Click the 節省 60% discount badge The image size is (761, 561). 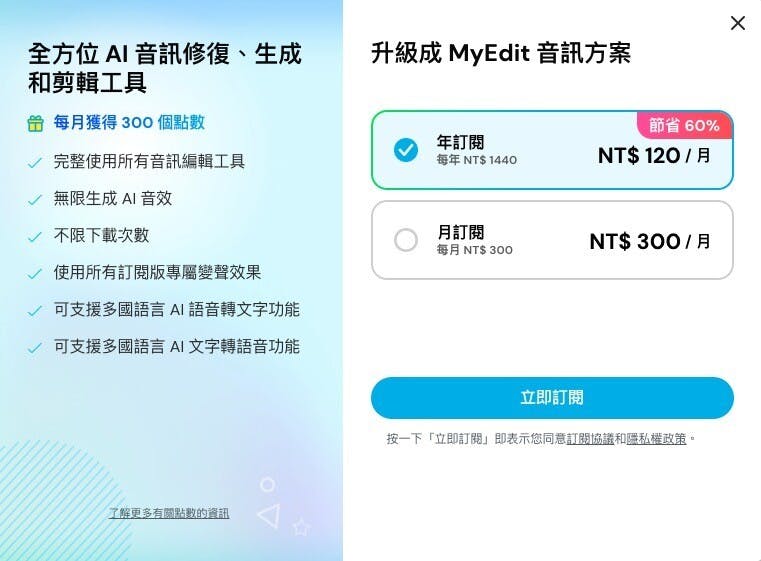(x=684, y=125)
